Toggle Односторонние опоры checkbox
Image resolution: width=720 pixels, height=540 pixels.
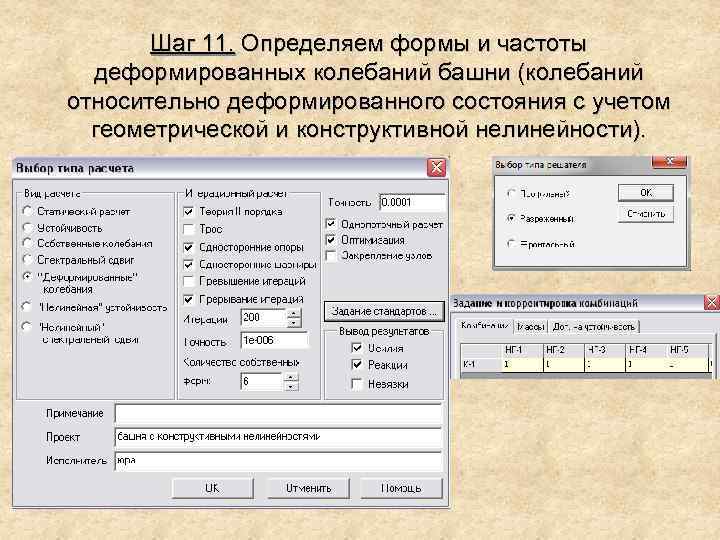pos(188,247)
